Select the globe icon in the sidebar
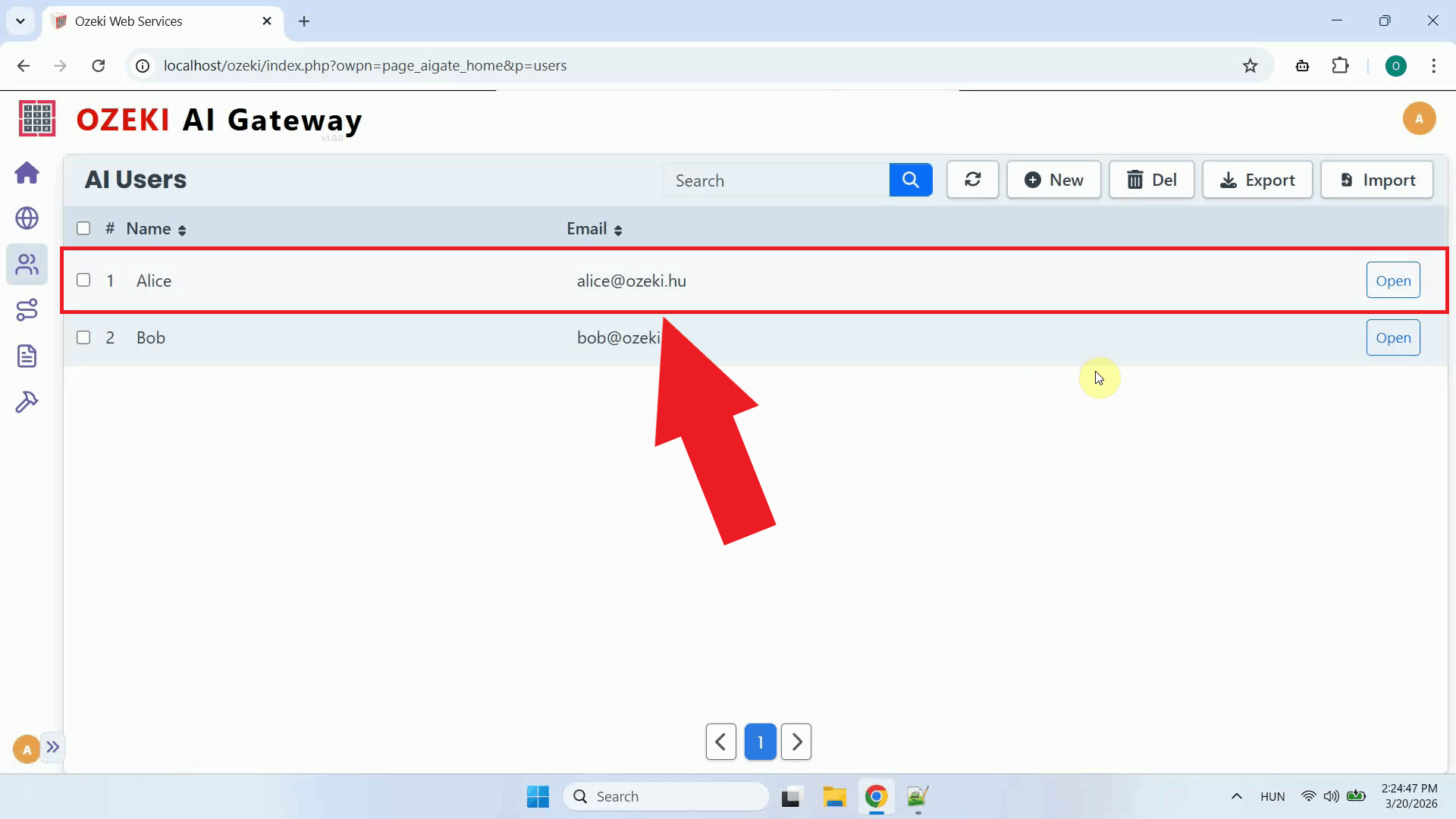The width and height of the screenshot is (1456, 819). [27, 218]
